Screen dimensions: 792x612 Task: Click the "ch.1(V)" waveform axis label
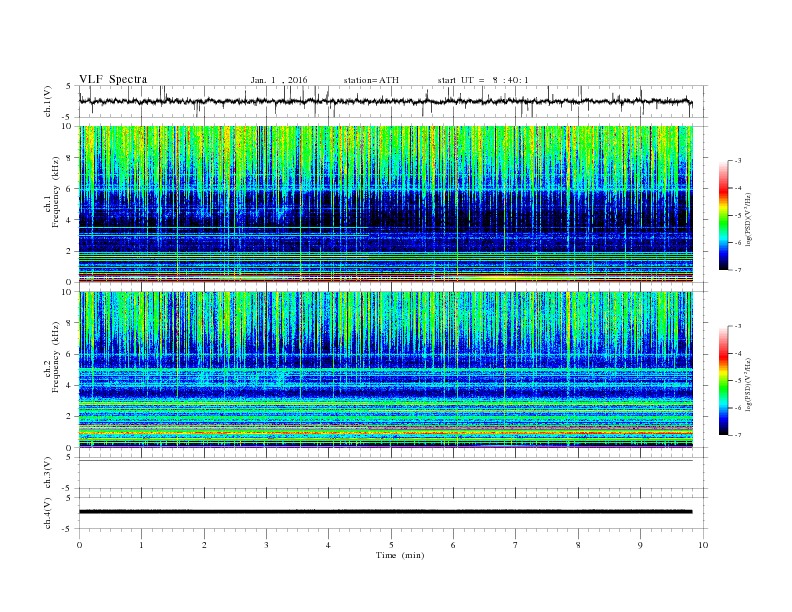point(48,101)
